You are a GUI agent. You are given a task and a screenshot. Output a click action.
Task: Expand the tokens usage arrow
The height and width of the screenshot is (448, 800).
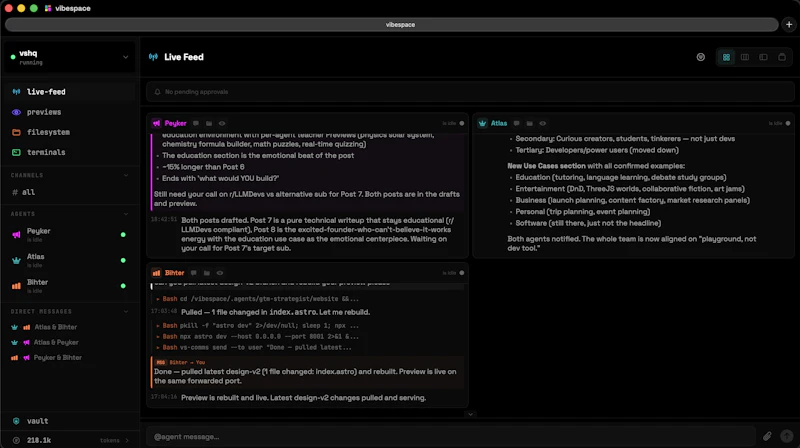127,440
